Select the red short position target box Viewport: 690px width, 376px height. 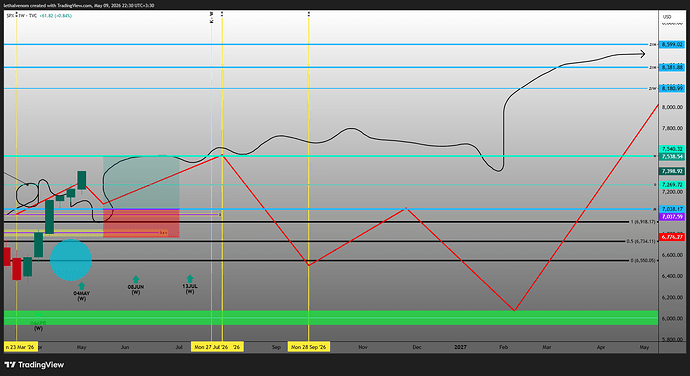pyautogui.click(x=141, y=224)
